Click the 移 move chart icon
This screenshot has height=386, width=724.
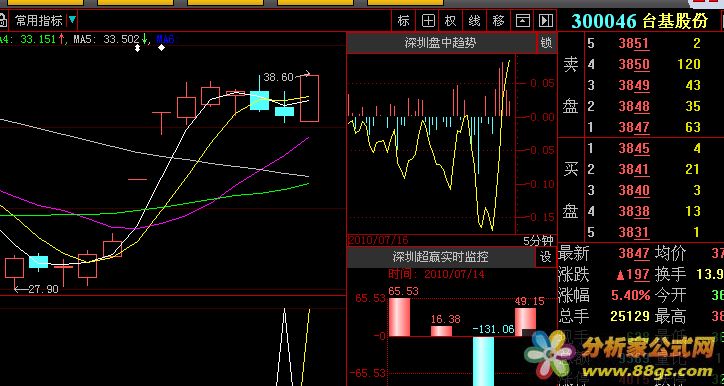(x=499, y=21)
